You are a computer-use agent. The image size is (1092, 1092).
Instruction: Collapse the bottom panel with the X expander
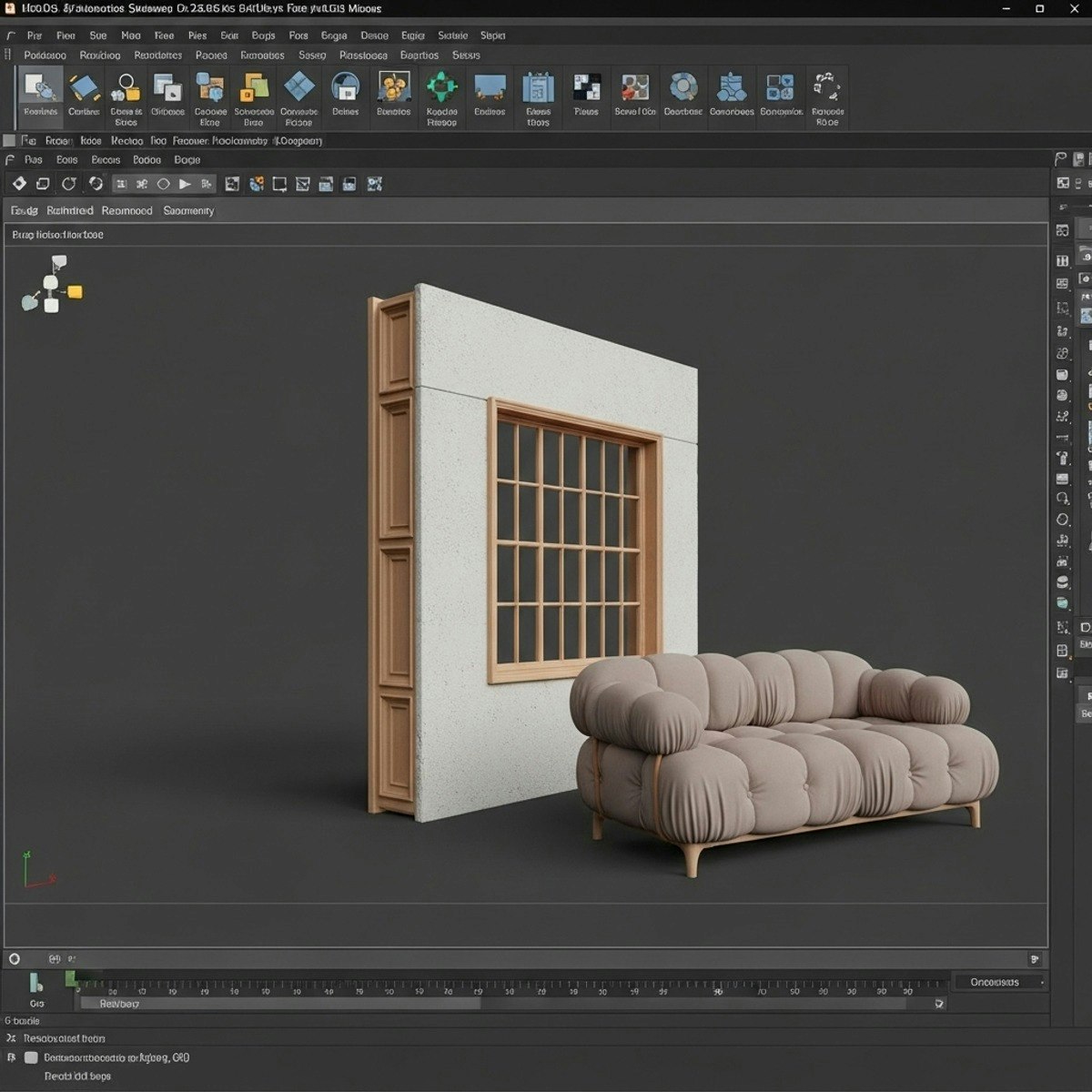coord(11,1038)
